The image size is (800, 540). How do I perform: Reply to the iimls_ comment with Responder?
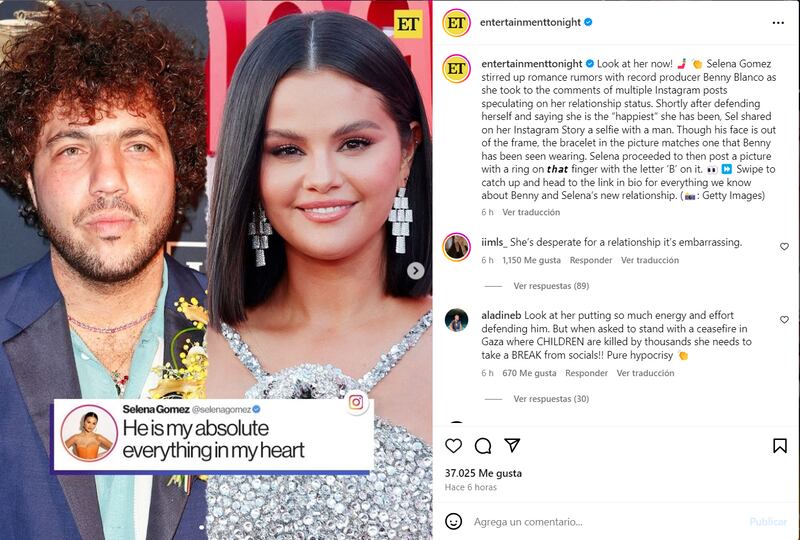tap(591, 260)
